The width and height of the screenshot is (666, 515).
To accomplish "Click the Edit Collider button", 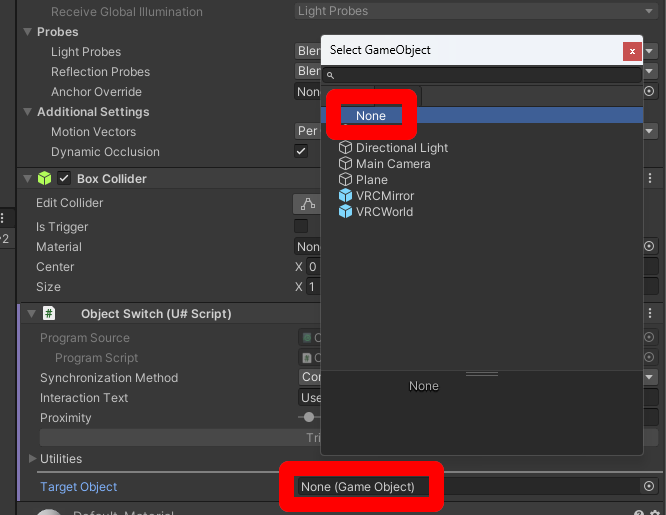I will [308, 204].
